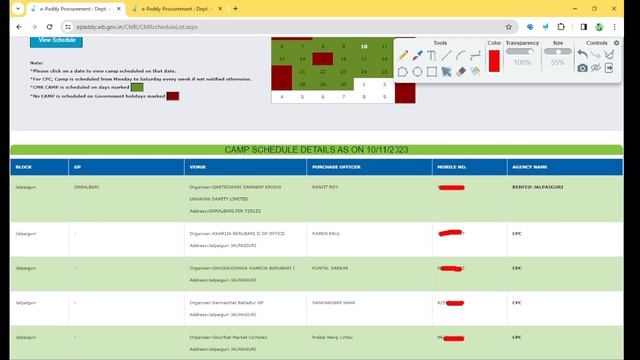640x360 pixels.
Task: Select the straight line tool
Action: [446, 56]
